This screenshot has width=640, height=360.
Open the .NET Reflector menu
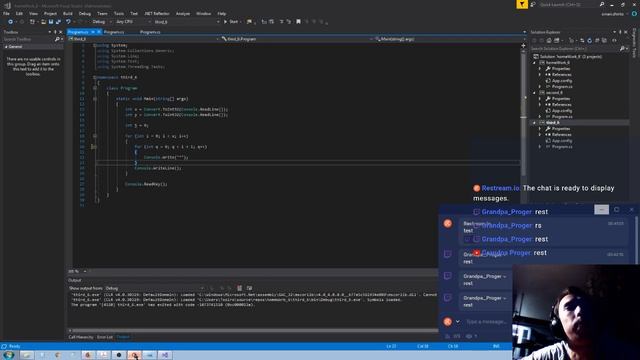tap(157, 13)
